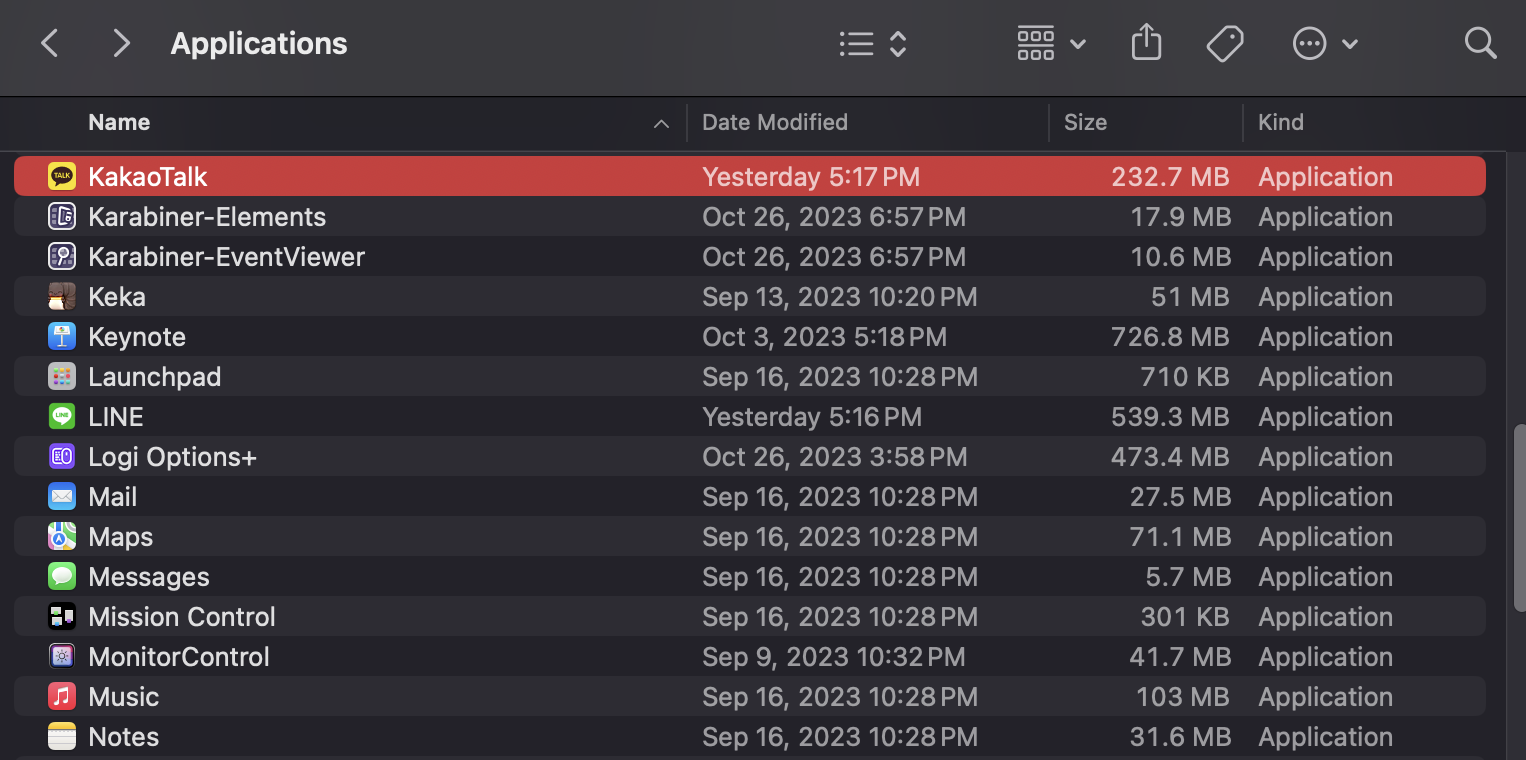Click the 726.8 MB size of Keynote
The image size is (1526, 760).
1170,337
